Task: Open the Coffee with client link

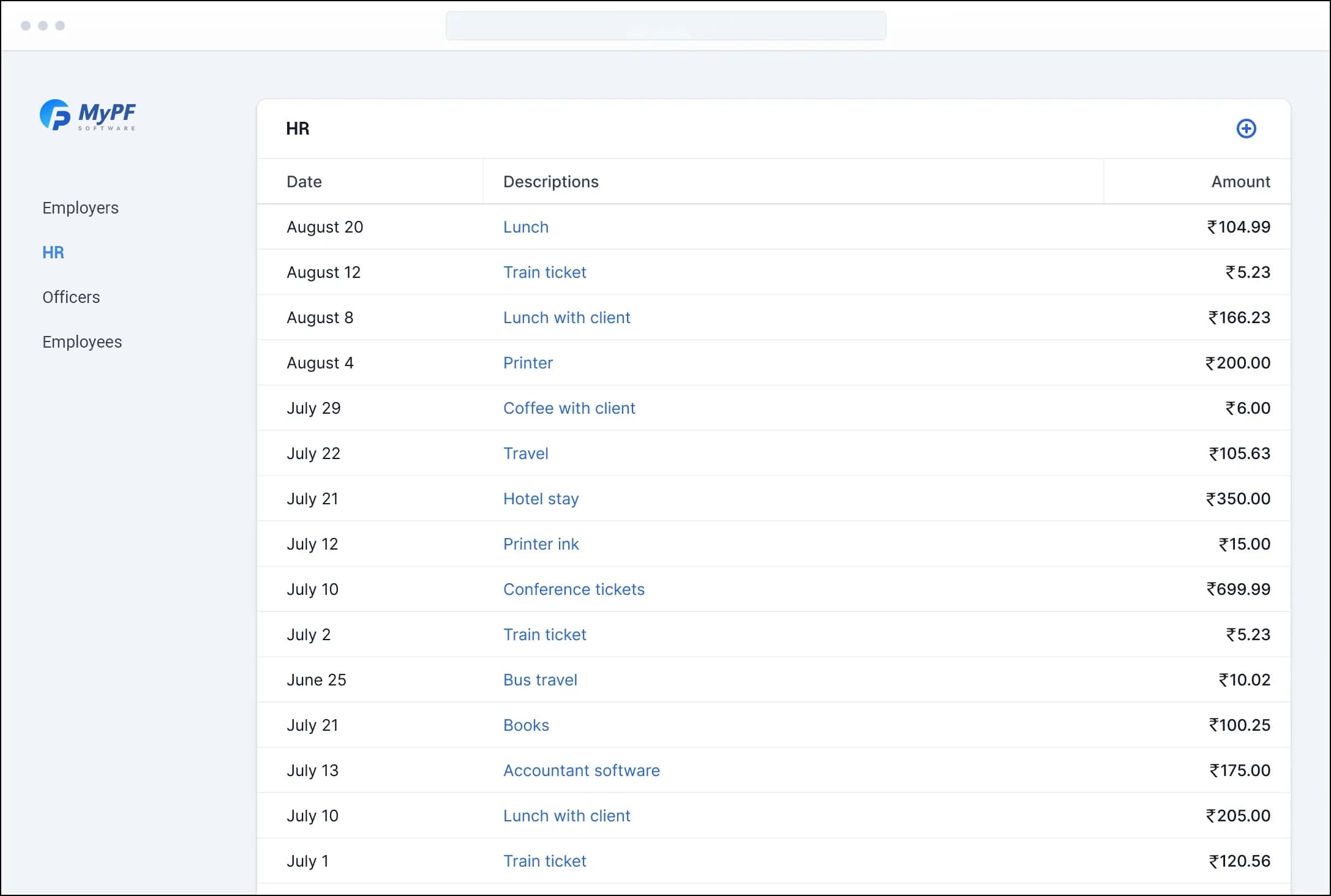Action: tap(569, 408)
